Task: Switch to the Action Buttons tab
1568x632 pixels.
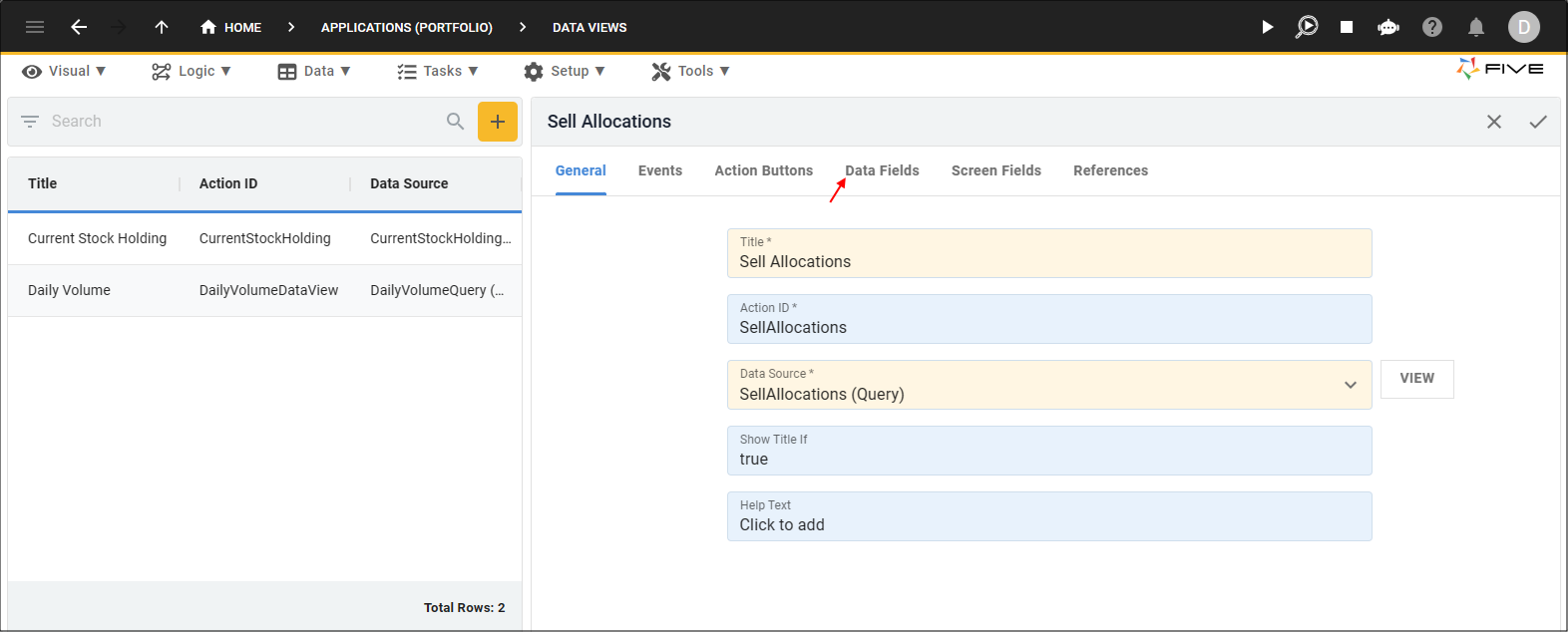Action: [x=764, y=170]
